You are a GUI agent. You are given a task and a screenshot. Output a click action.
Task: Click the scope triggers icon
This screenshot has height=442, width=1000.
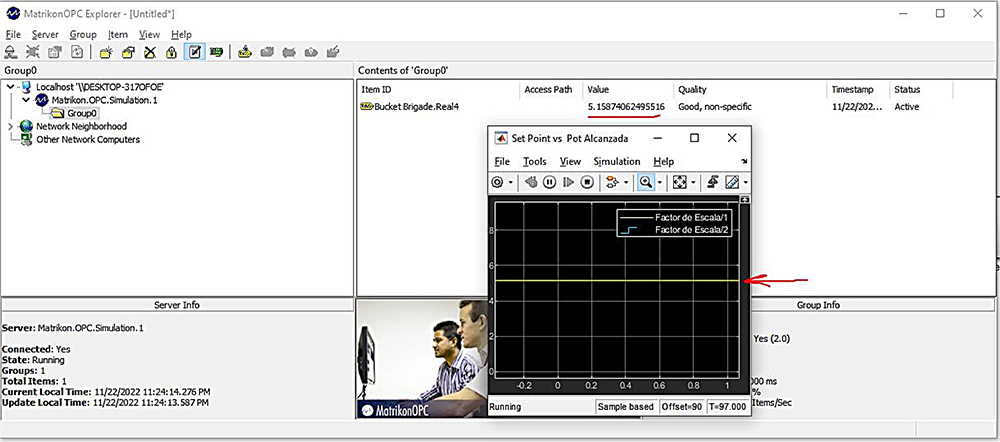click(714, 182)
